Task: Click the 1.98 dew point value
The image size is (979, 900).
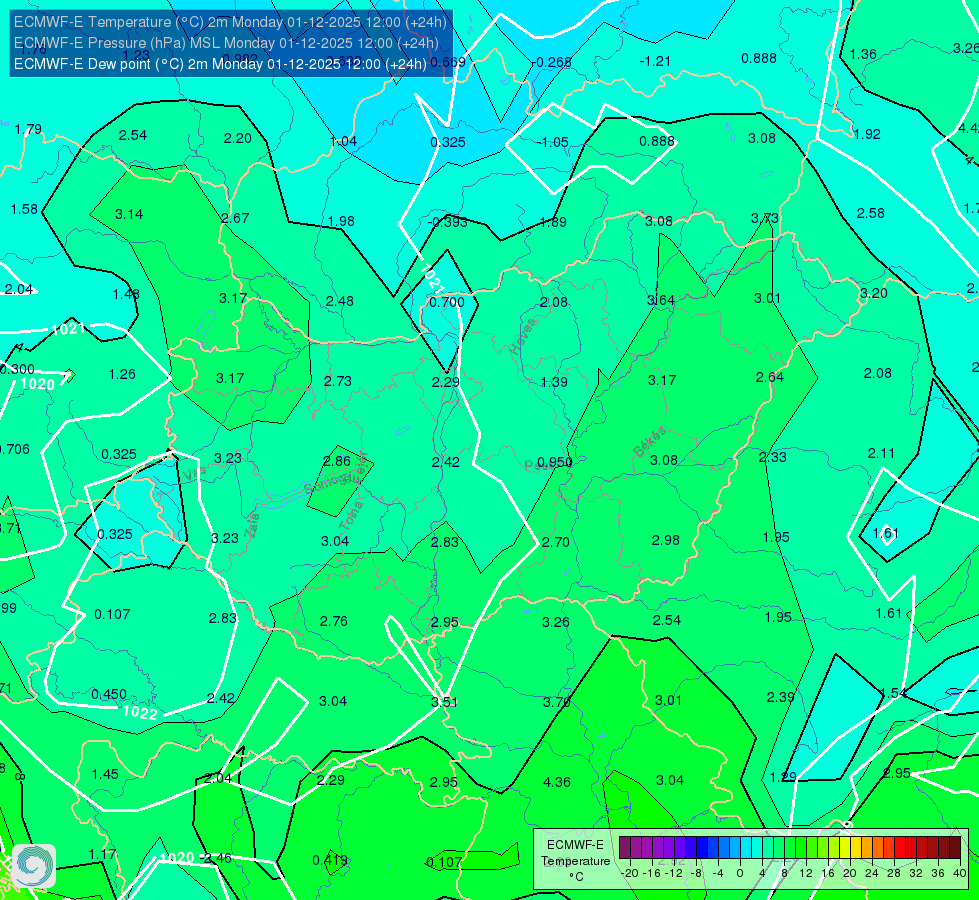Action: 341,221
